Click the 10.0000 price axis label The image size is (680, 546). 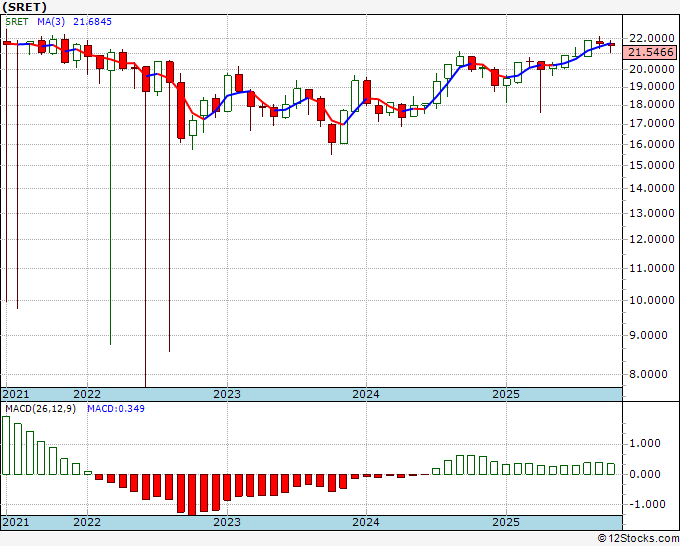point(651,300)
